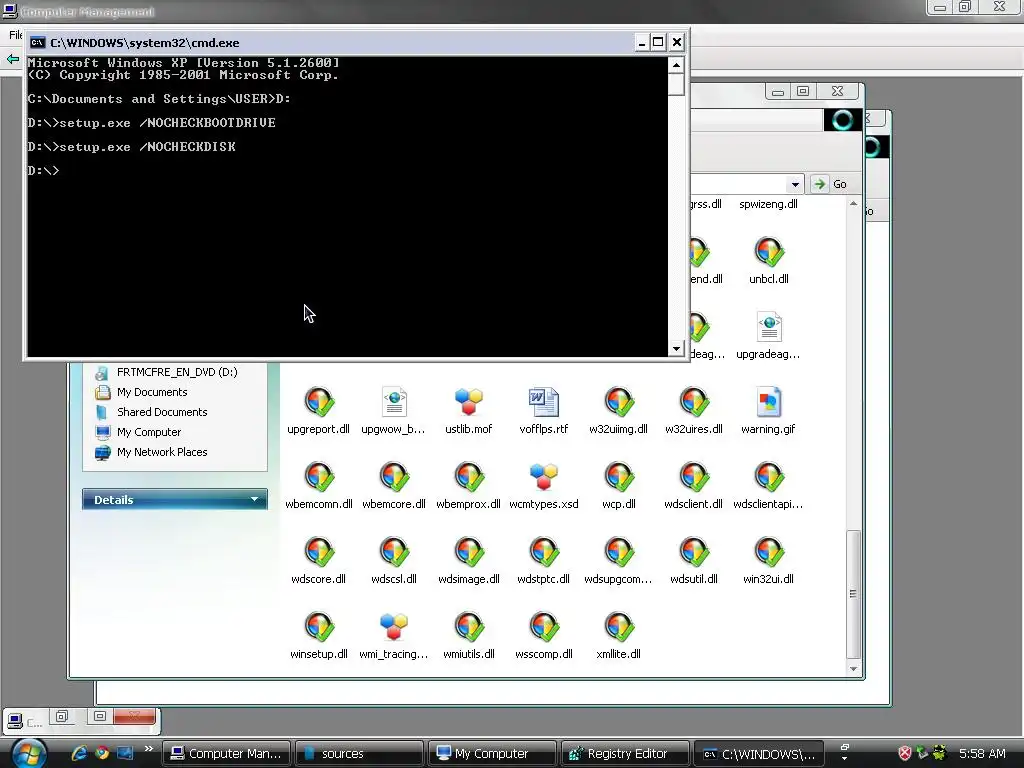Select the wbemprox.dll file icon
The image size is (1024, 768).
(x=469, y=477)
